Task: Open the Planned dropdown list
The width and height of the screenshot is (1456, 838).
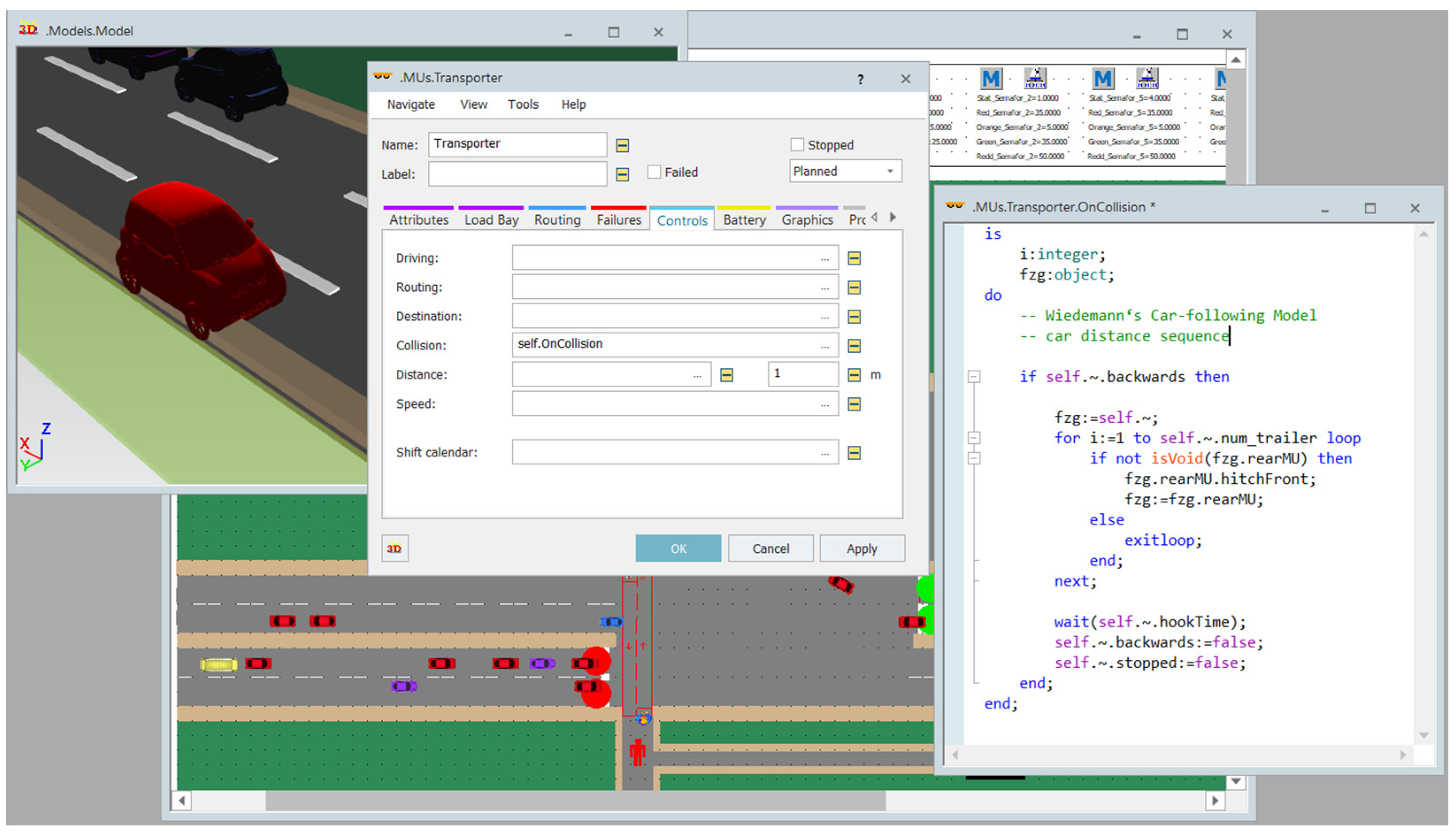Action: coord(890,172)
